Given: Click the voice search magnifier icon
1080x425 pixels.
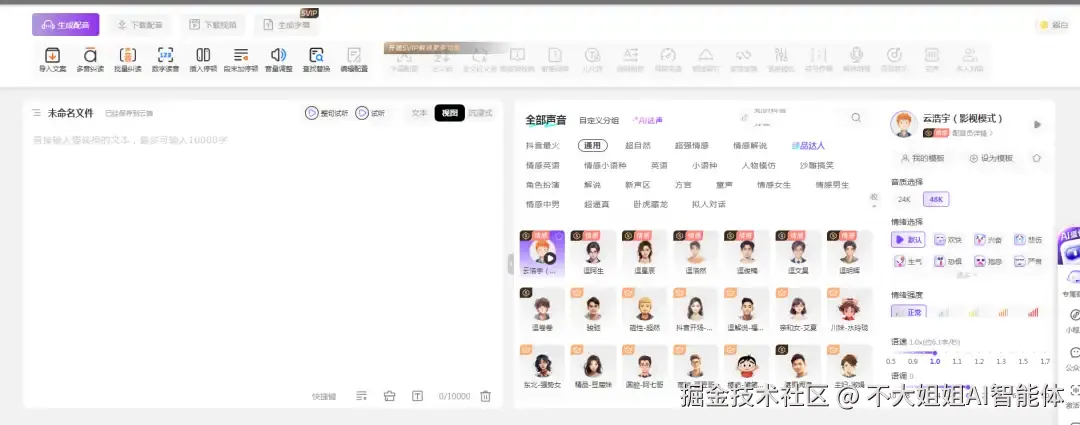Looking at the screenshot, I should tap(856, 118).
